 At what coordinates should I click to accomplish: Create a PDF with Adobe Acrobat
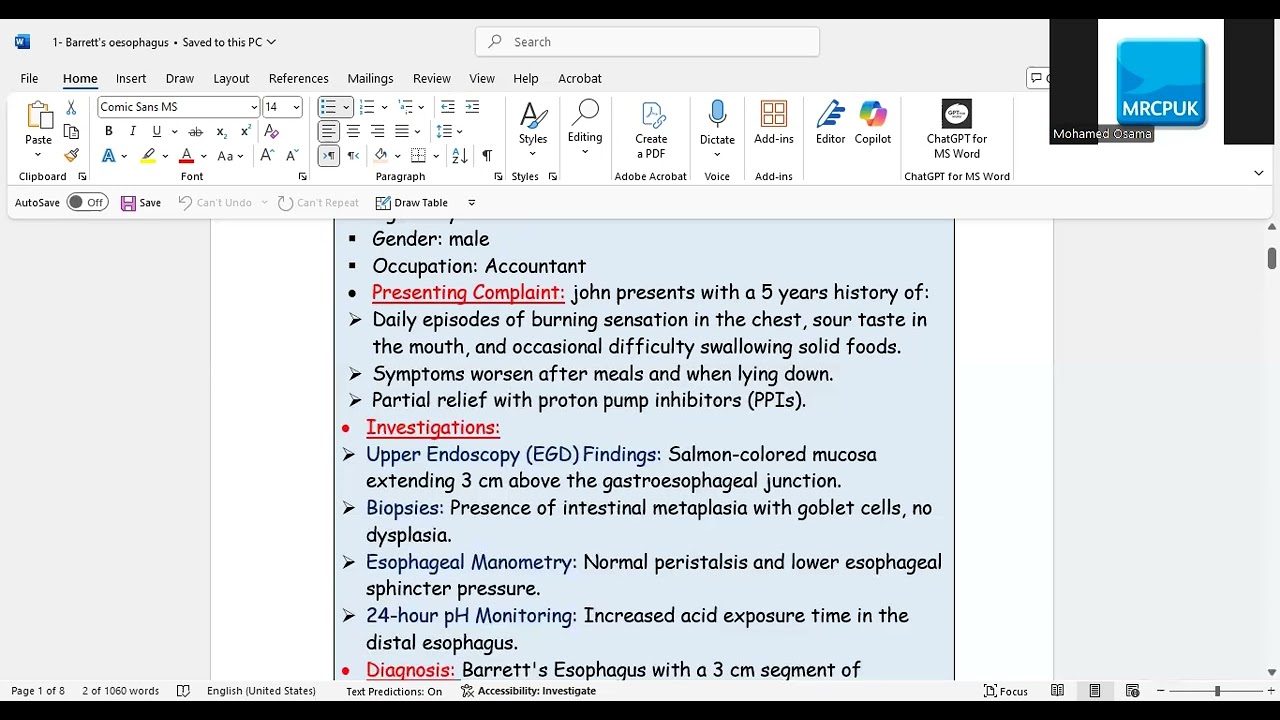click(651, 130)
